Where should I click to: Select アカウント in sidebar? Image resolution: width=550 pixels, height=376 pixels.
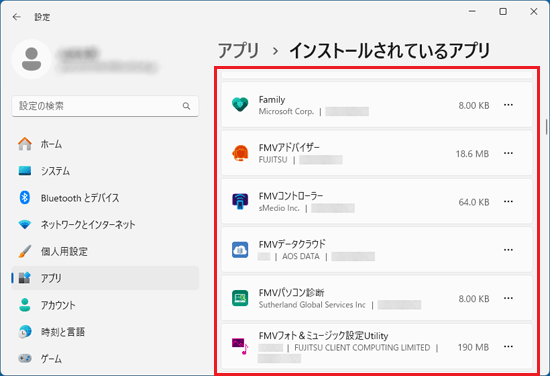pyautogui.click(x=105, y=305)
